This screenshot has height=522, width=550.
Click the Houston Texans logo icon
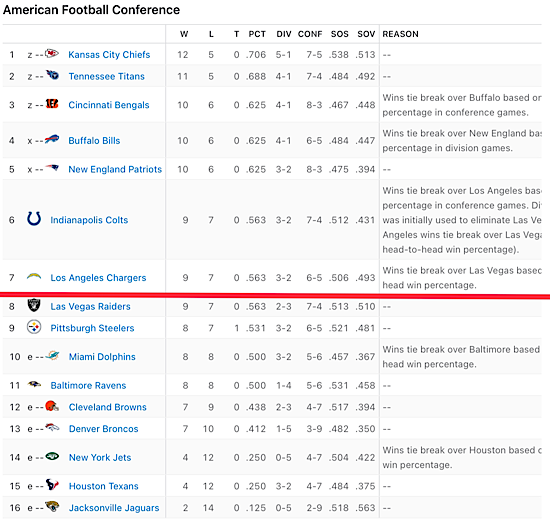pyautogui.click(x=52, y=485)
